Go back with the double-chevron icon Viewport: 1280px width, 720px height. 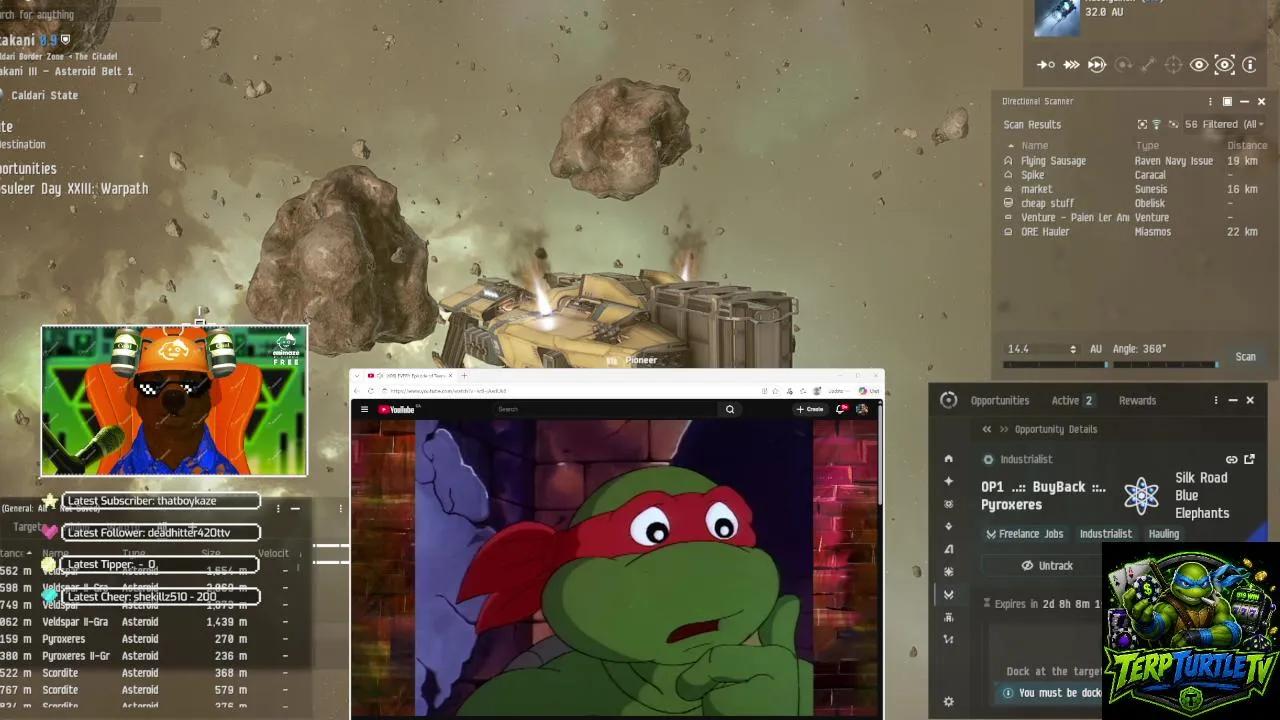pyautogui.click(x=987, y=429)
